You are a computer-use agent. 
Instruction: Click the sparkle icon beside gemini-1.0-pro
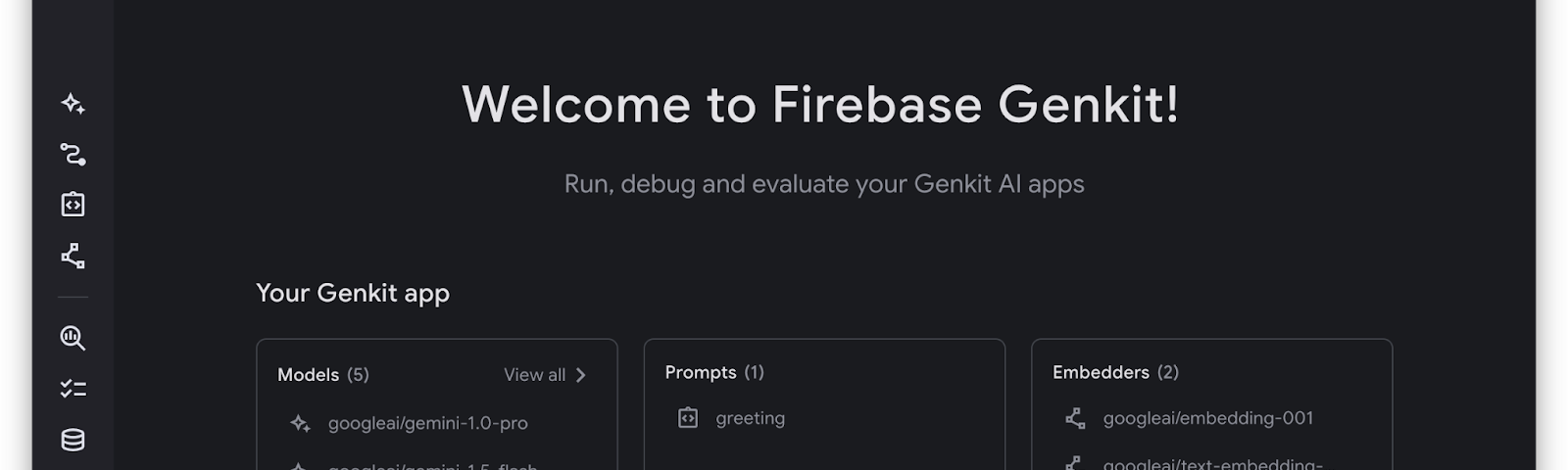point(300,423)
